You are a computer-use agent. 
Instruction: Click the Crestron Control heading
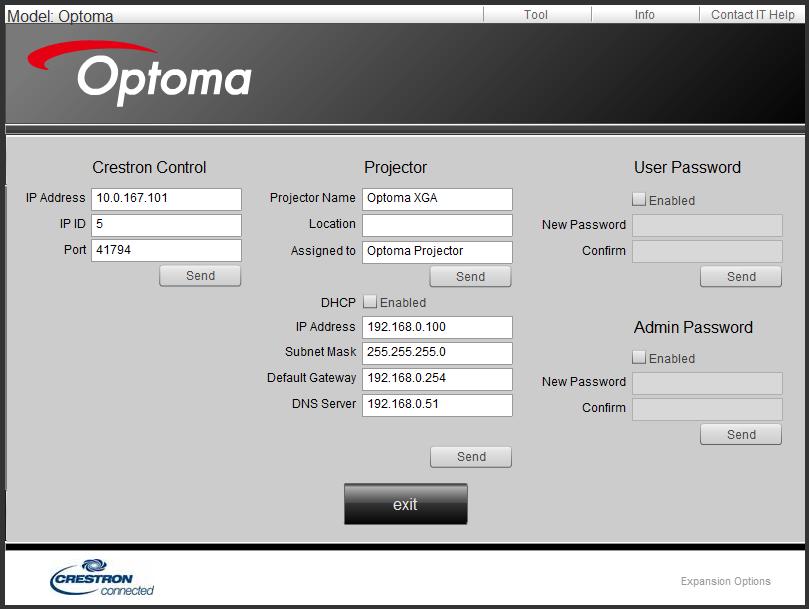[x=149, y=167]
